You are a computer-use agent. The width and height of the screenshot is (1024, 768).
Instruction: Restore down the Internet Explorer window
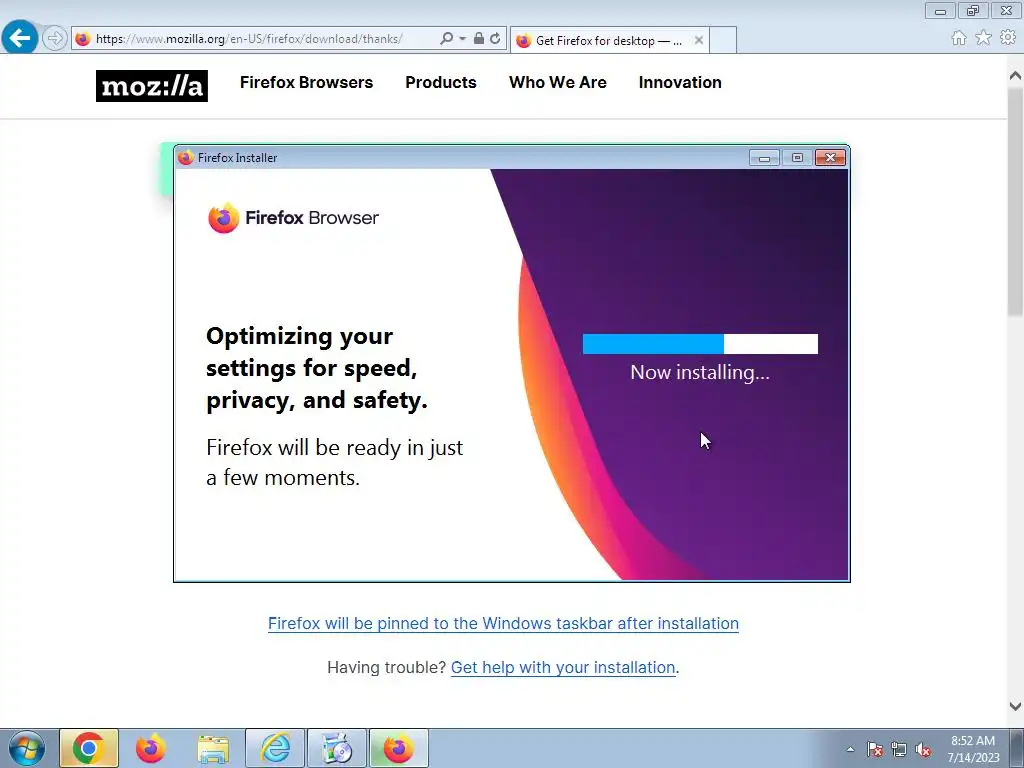(x=973, y=10)
